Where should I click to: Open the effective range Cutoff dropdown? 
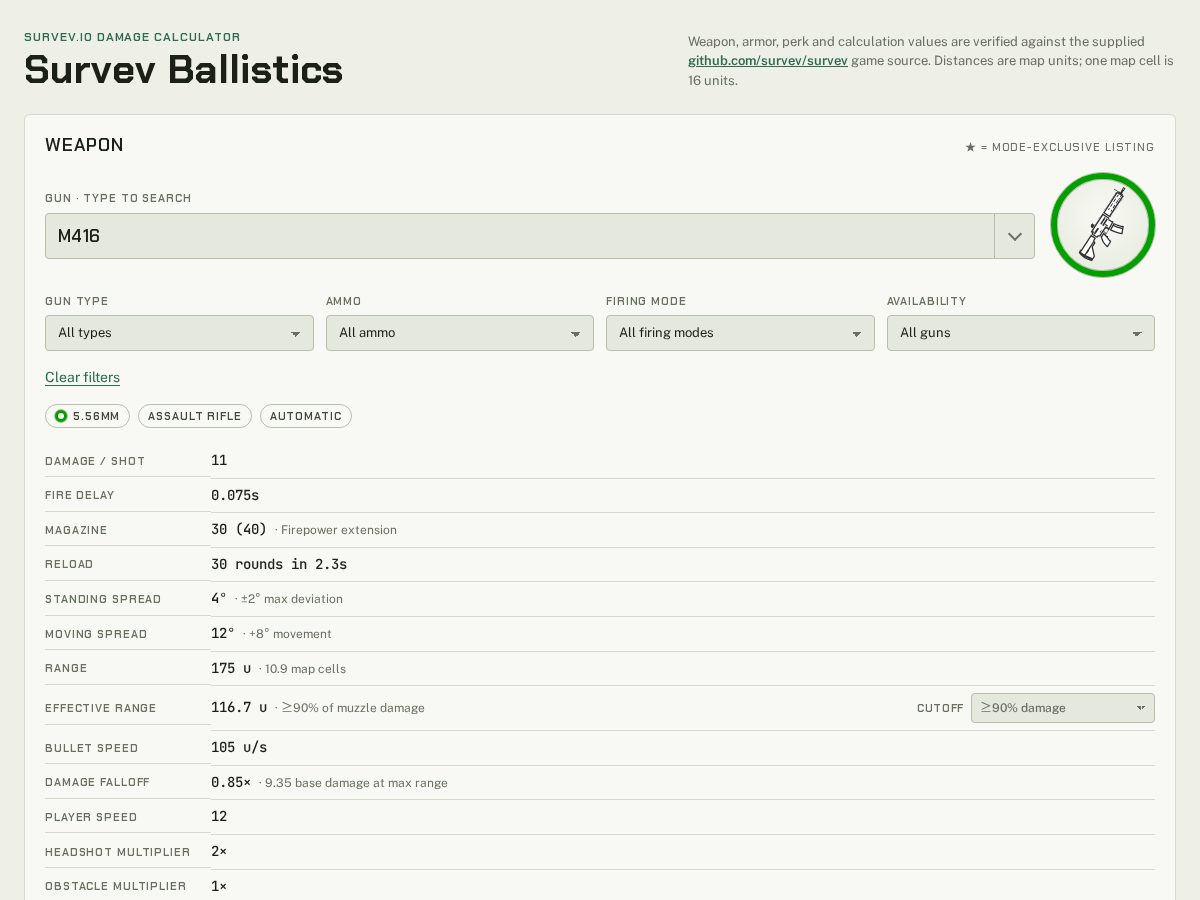coord(1063,708)
